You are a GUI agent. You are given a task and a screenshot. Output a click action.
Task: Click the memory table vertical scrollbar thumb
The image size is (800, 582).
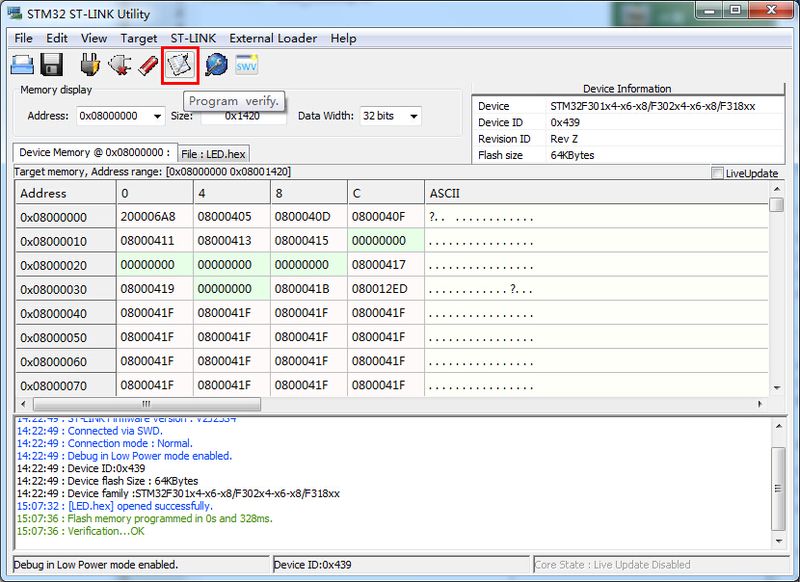[x=777, y=205]
